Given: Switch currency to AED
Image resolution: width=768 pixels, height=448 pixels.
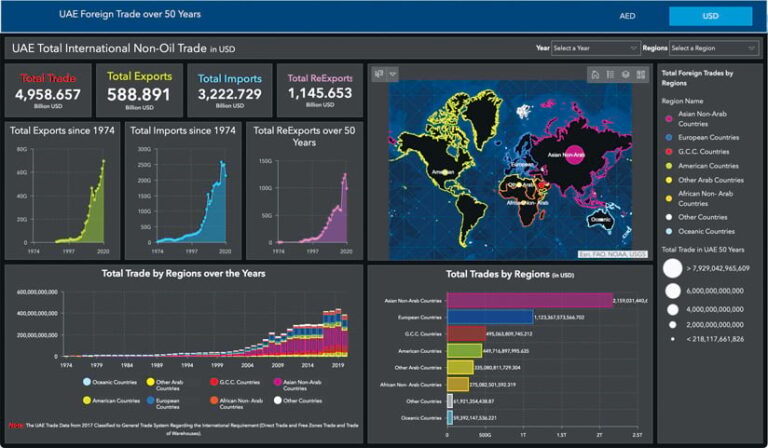Looking at the screenshot, I should 627,16.
